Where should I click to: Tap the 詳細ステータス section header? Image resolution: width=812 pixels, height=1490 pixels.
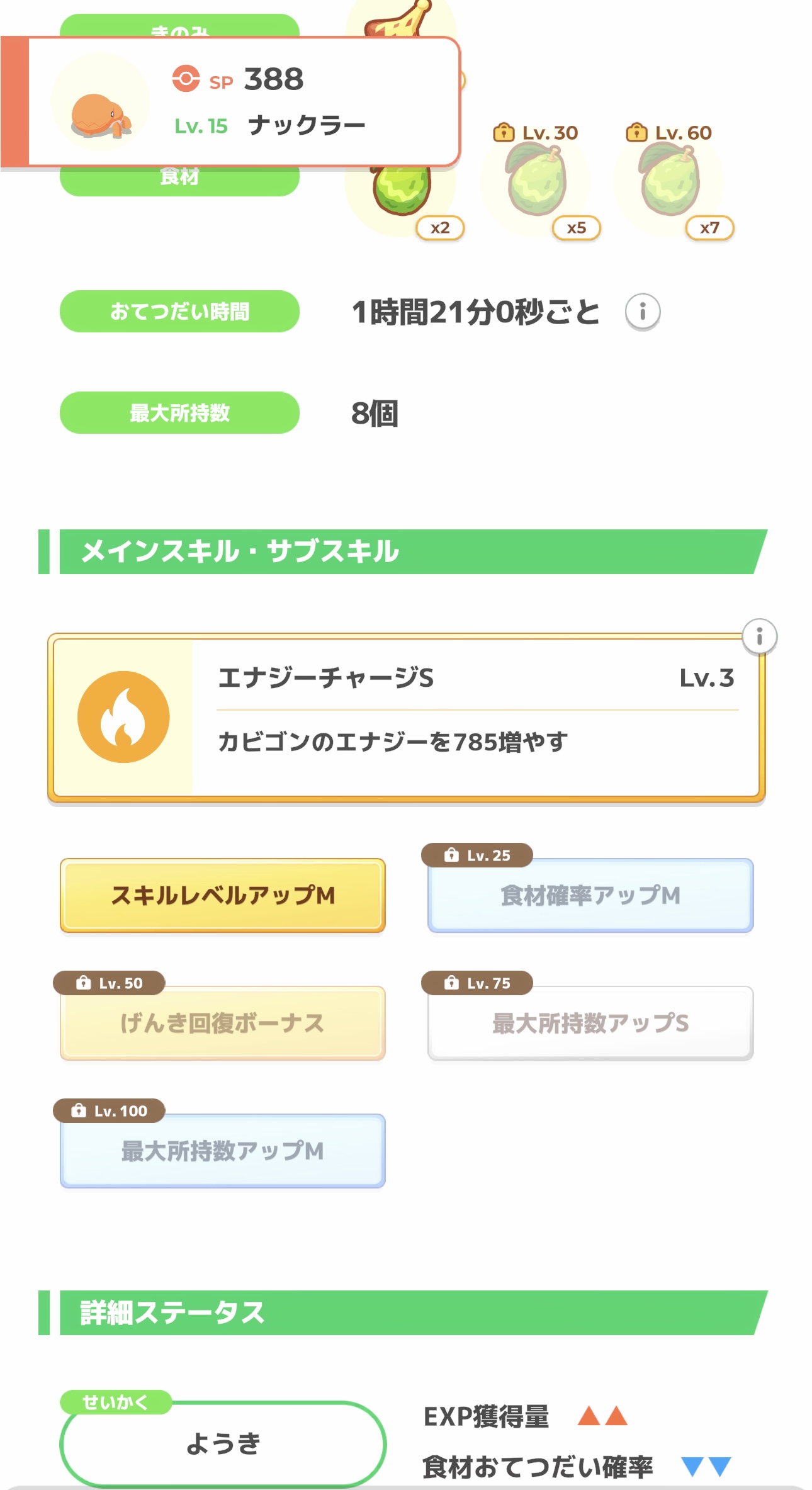403,1312
